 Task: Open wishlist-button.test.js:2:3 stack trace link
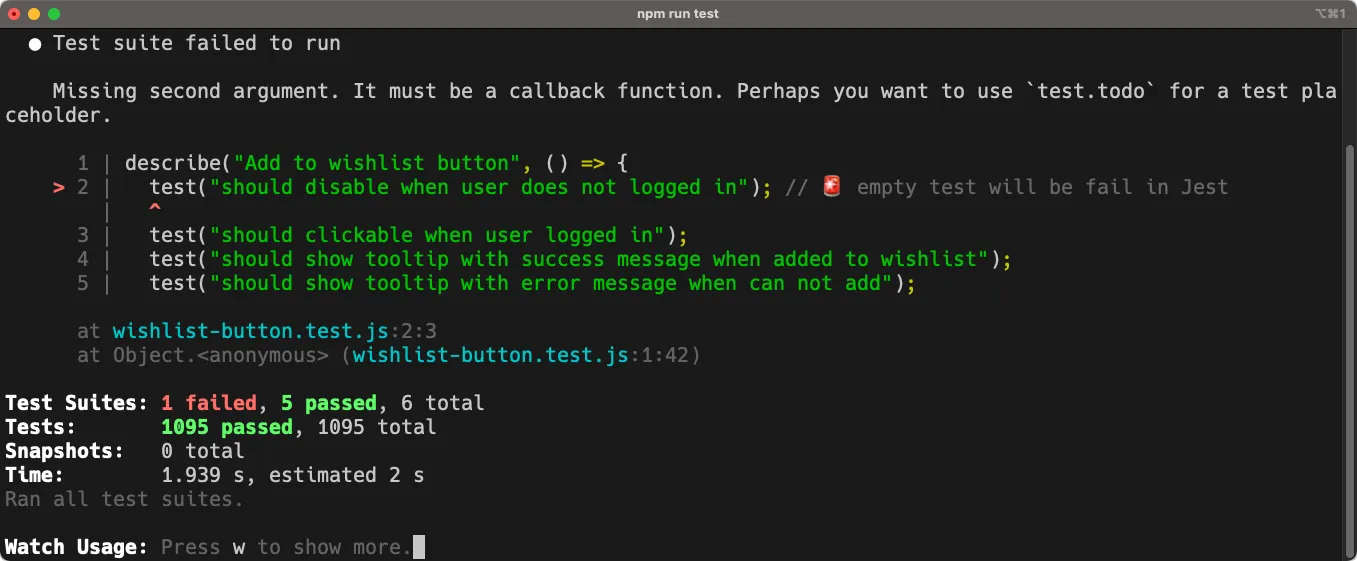274,331
